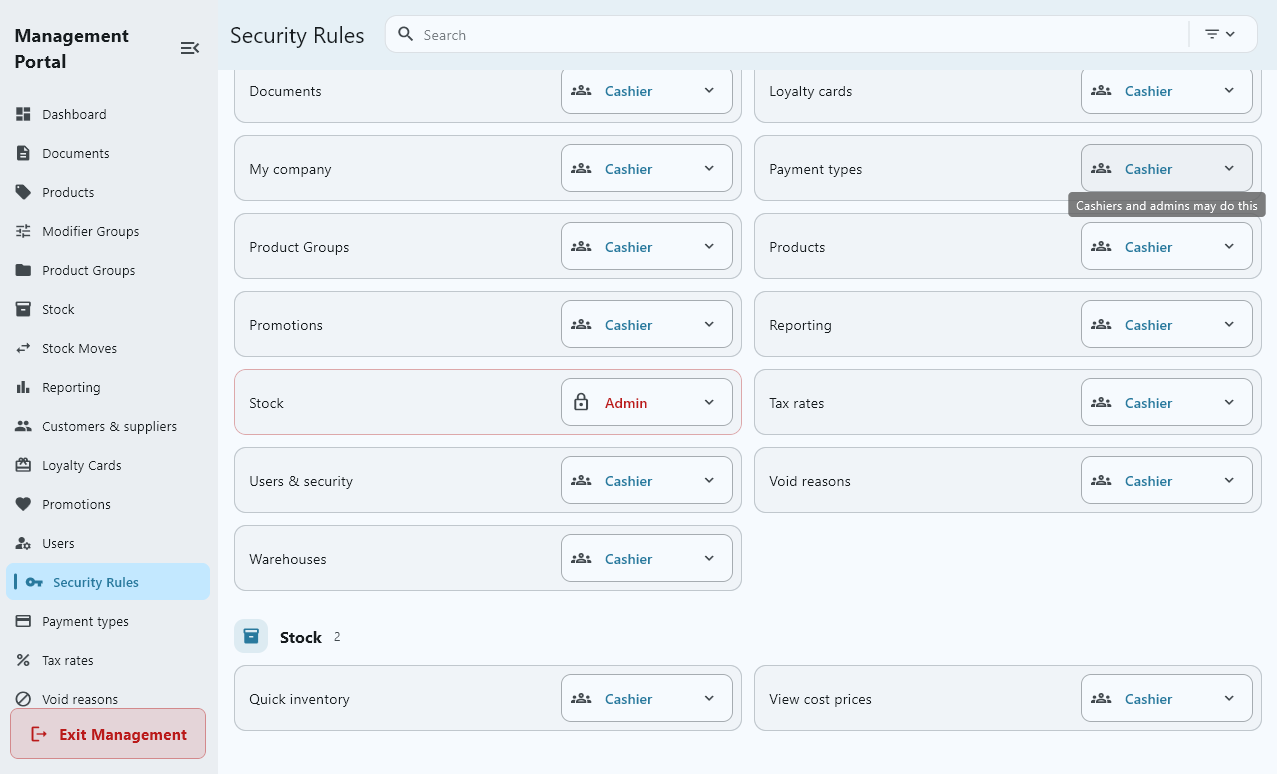Click the search magnifier icon
Image resolution: width=1277 pixels, height=774 pixels.
tap(406, 34)
